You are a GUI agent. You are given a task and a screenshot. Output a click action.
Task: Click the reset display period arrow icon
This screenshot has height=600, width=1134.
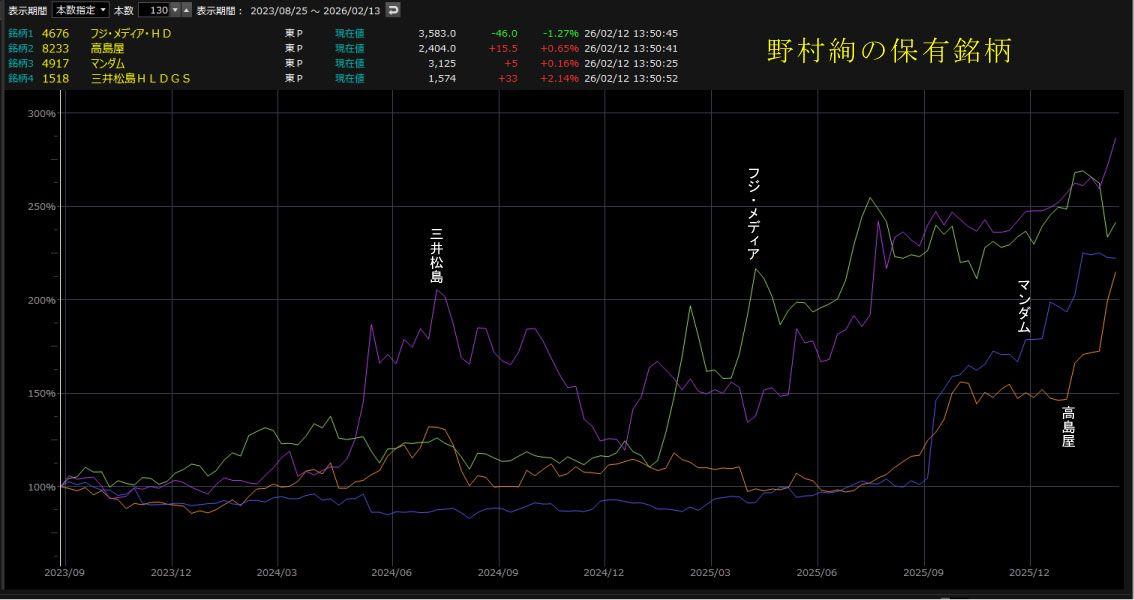tap(393, 10)
